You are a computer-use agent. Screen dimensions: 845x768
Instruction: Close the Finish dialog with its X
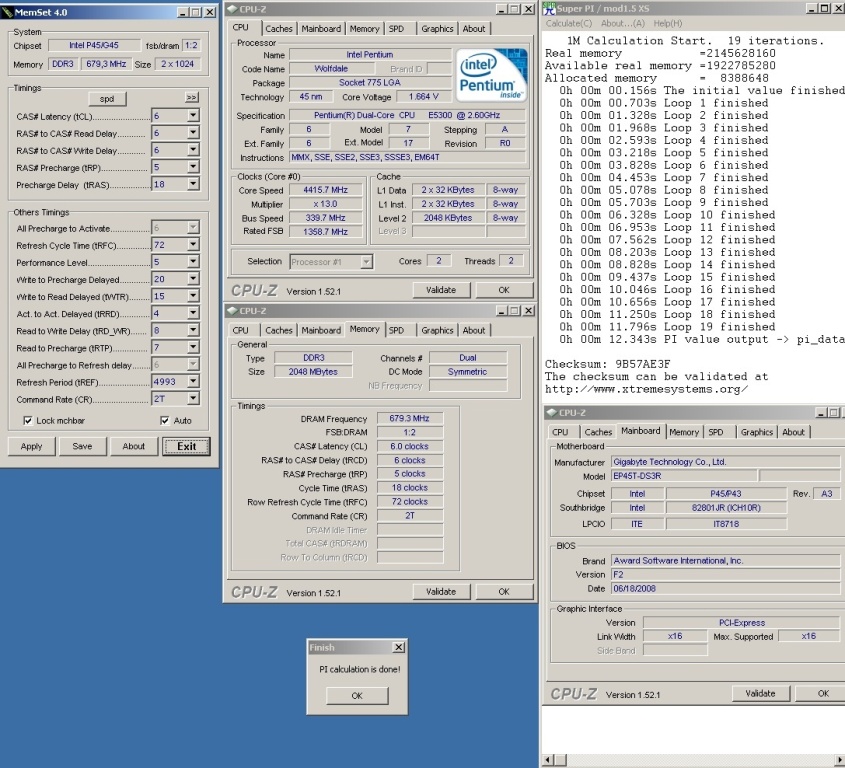[398, 647]
